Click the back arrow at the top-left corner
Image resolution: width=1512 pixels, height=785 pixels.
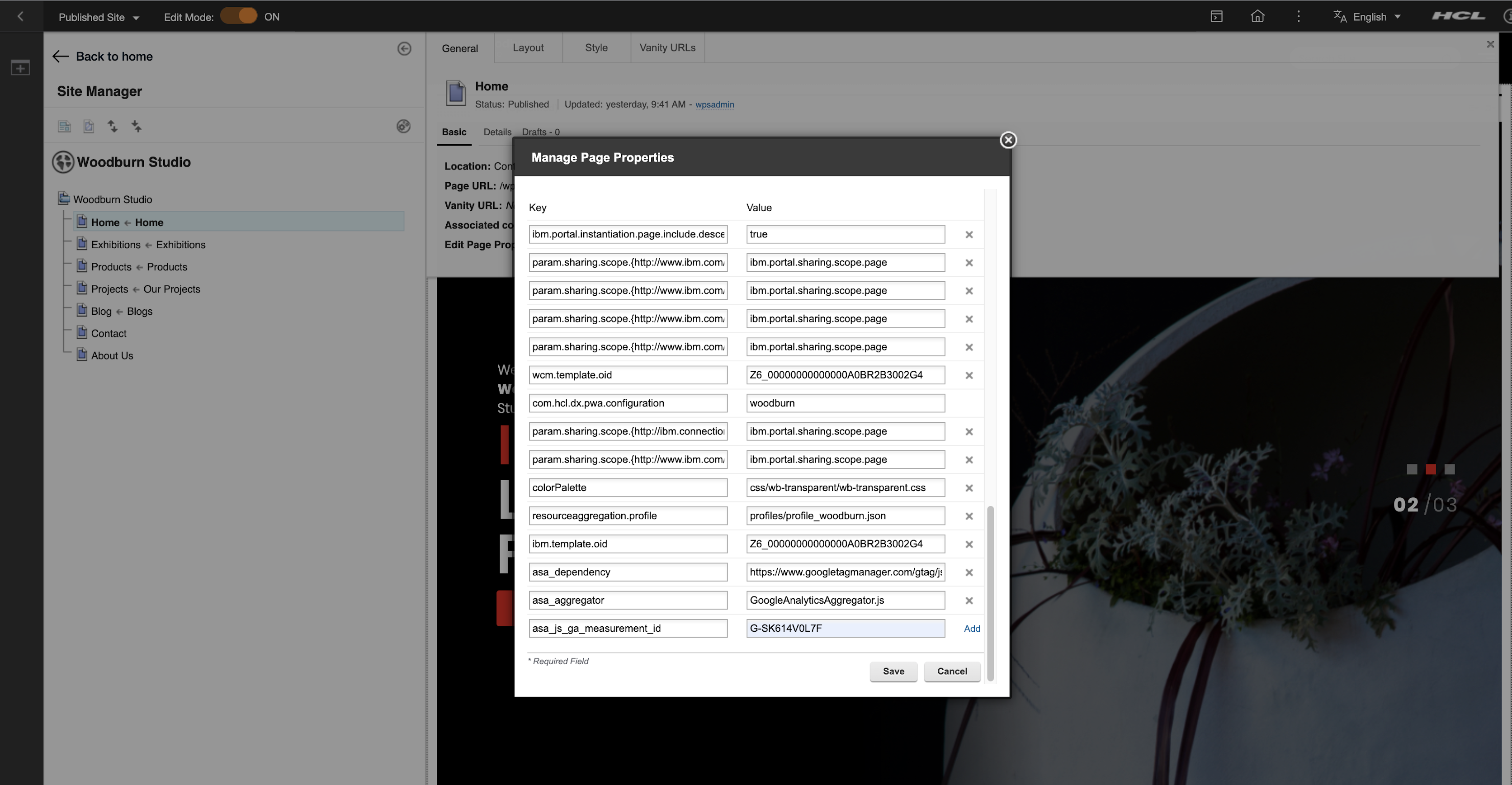20,16
